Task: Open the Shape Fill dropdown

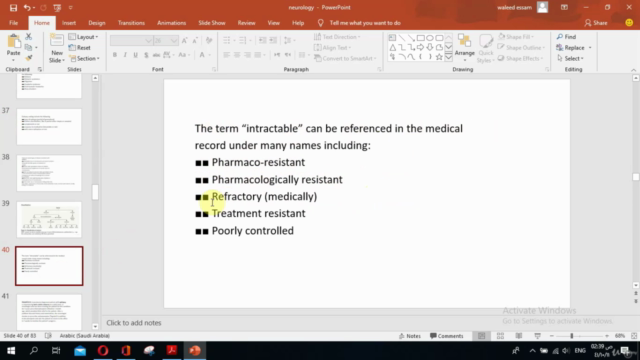Action: (x=516, y=37)
